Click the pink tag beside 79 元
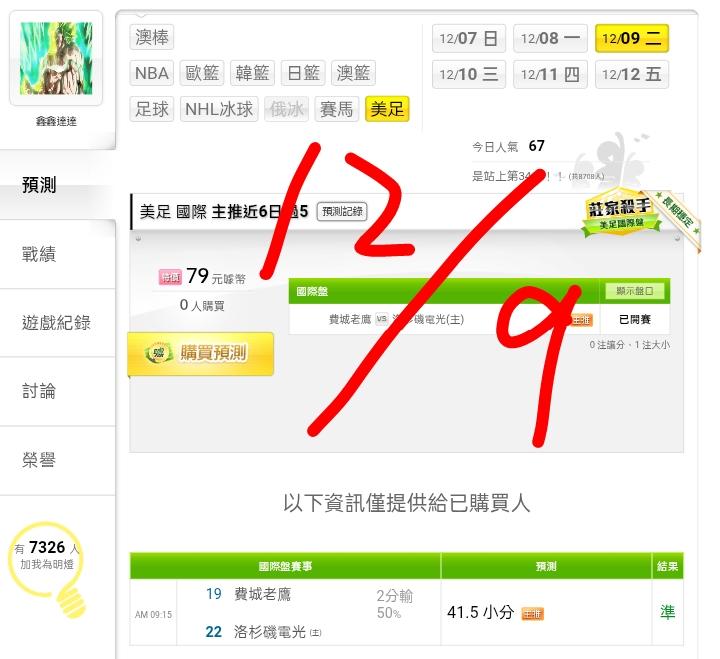This screenshot has height=659, width=720. pyautogui.click(x=170, y=277)
